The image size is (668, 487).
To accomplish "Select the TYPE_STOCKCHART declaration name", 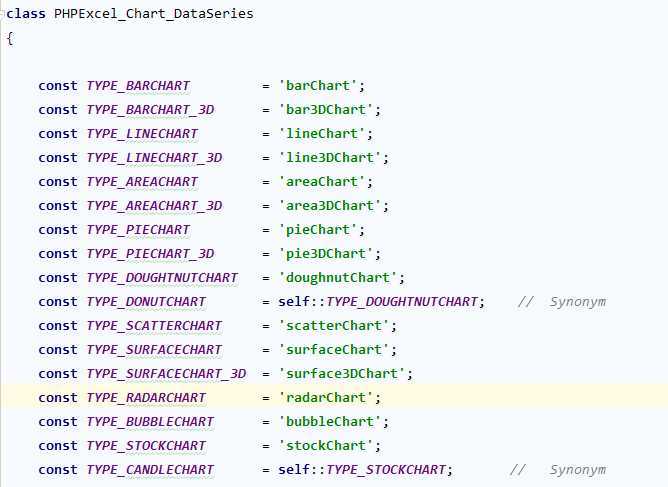I will pos(146,446).
